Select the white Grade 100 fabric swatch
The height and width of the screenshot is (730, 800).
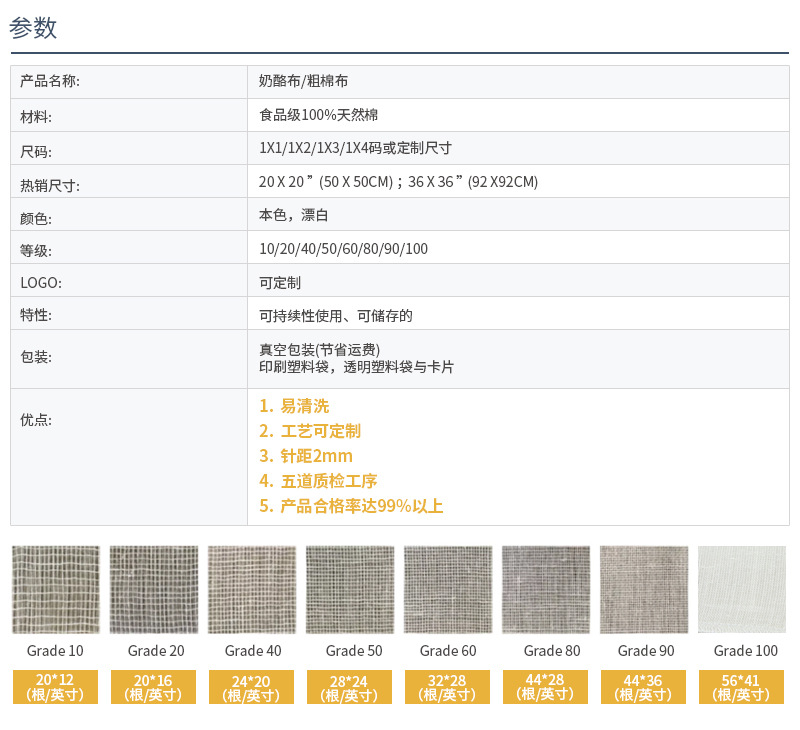741,589
